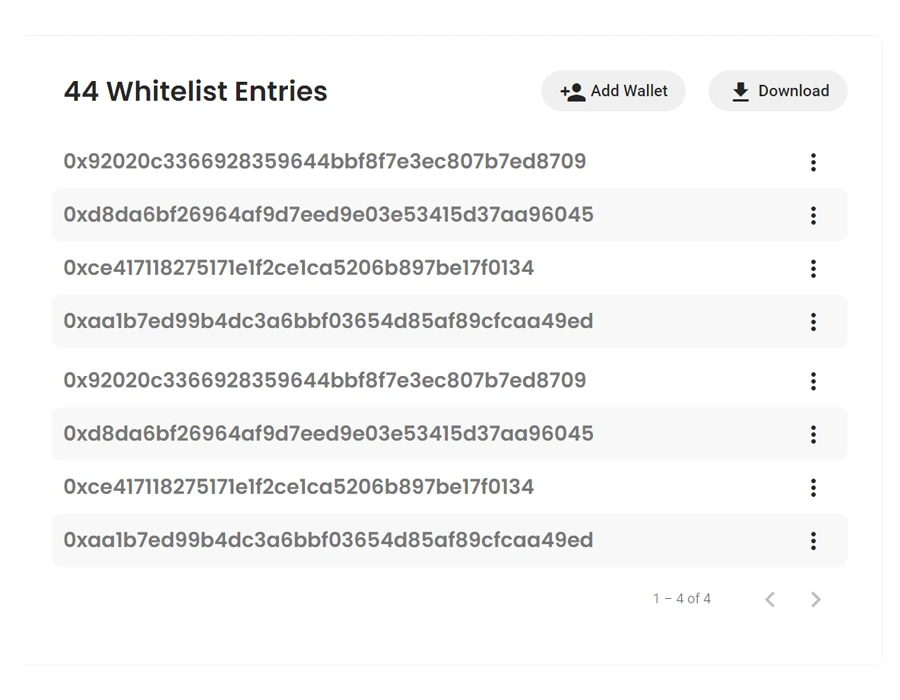Open the kebab dropdown for the fourth whitelist entry
The height and width of the screenshot is (700, 900).
tap(814, 321)
